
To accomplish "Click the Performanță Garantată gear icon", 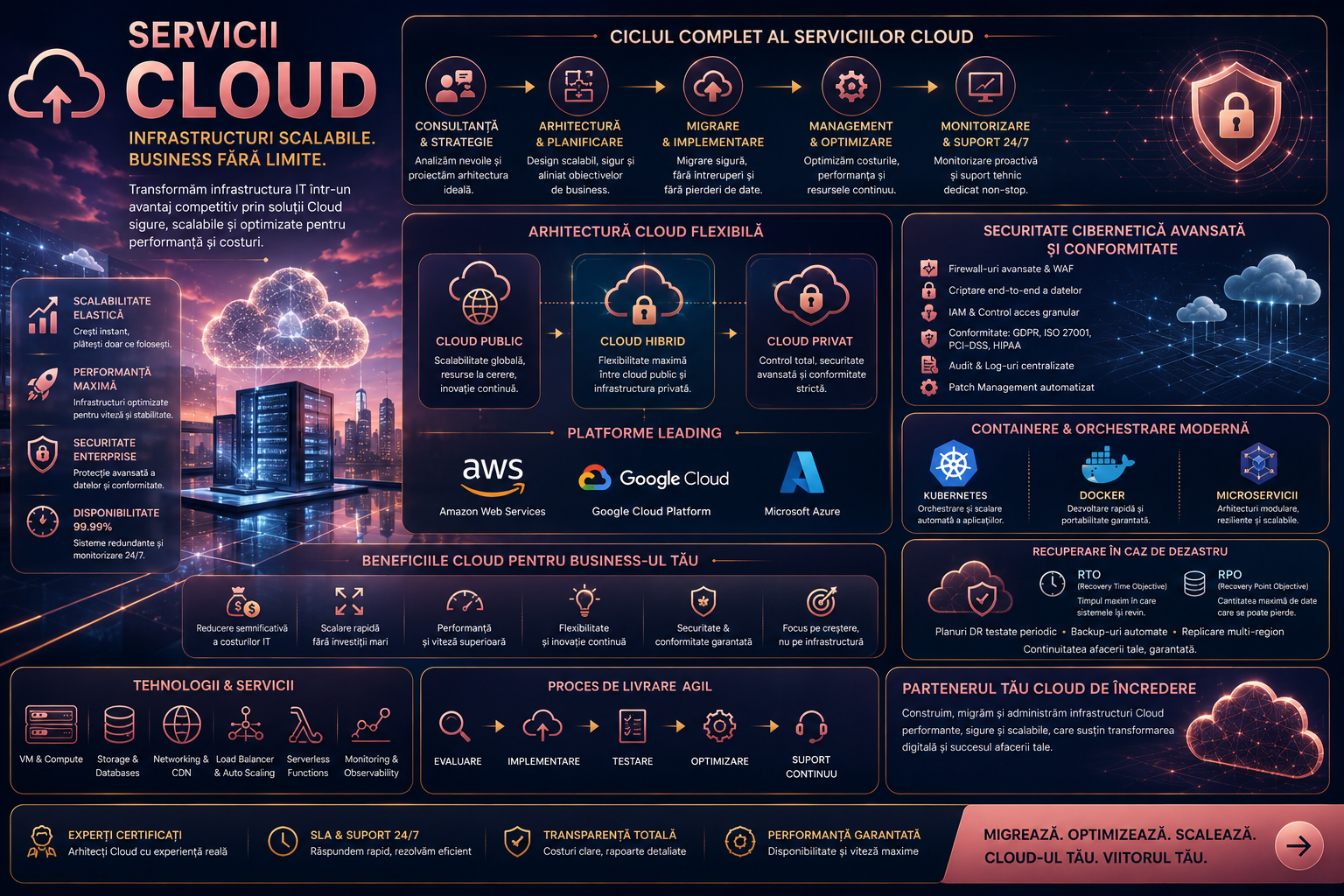I will coord(740,842).
